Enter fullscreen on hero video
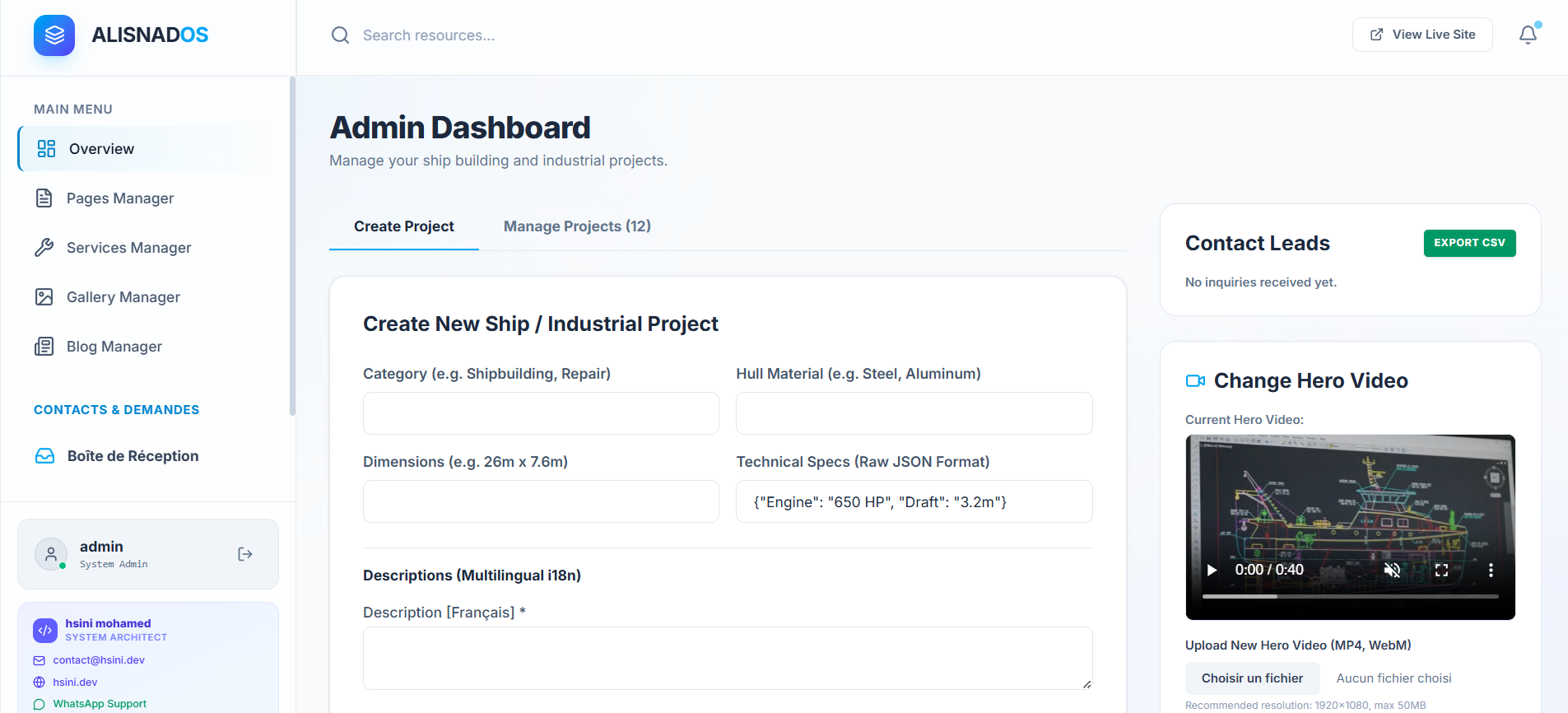The width and height of the screenshot is (1568, 713). click(x=1441, y=570)
